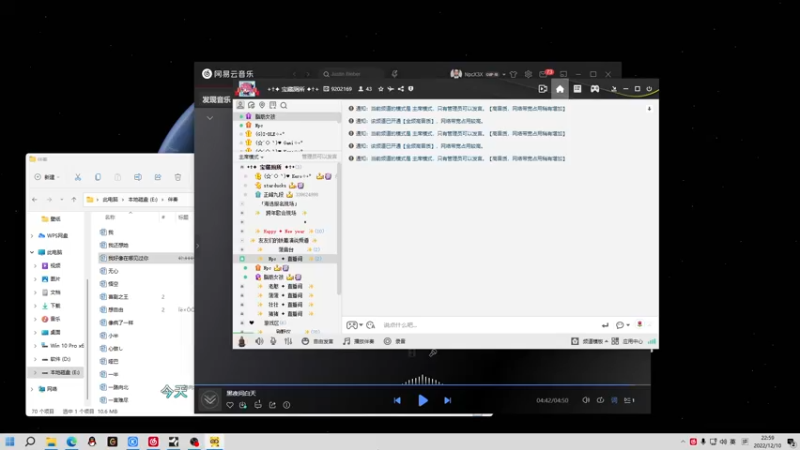
Task: Open NetEase Music settings gear icon
Action: tap(528, 74)
